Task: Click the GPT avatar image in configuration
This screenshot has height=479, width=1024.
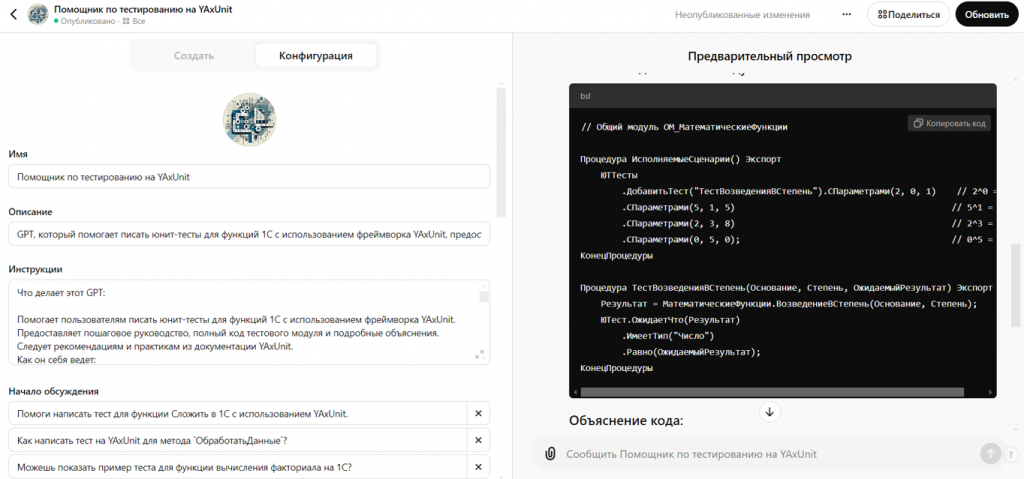Action: coord(249,118)
